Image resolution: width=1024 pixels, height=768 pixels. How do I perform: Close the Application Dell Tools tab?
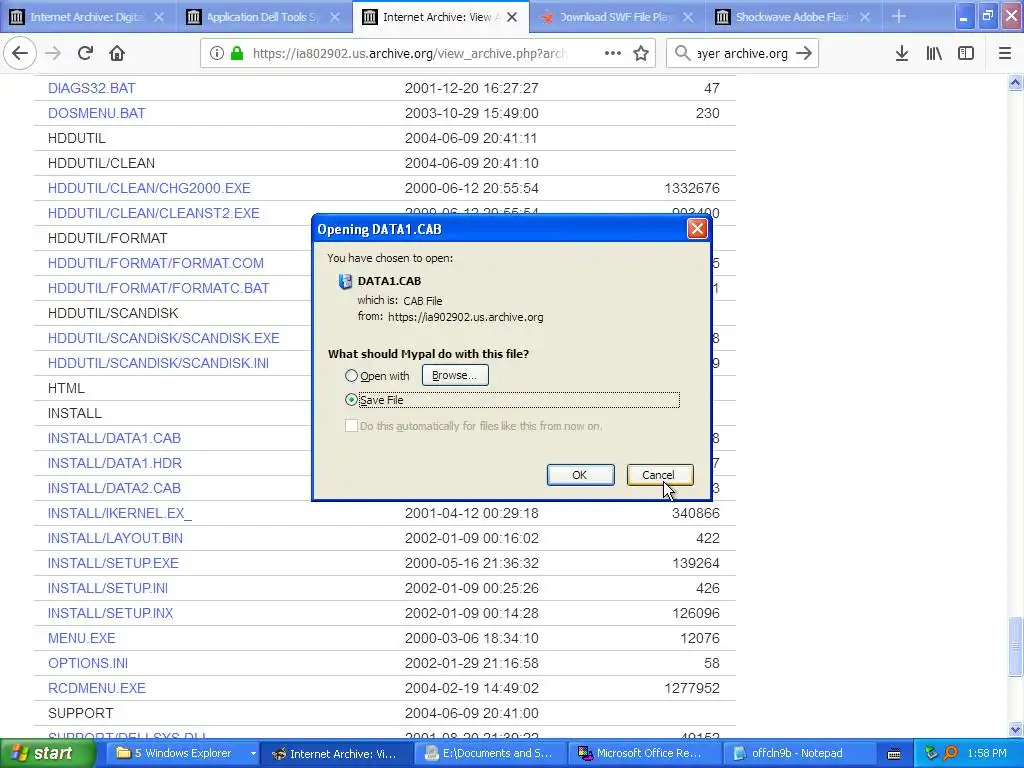(x=335, y=17)
